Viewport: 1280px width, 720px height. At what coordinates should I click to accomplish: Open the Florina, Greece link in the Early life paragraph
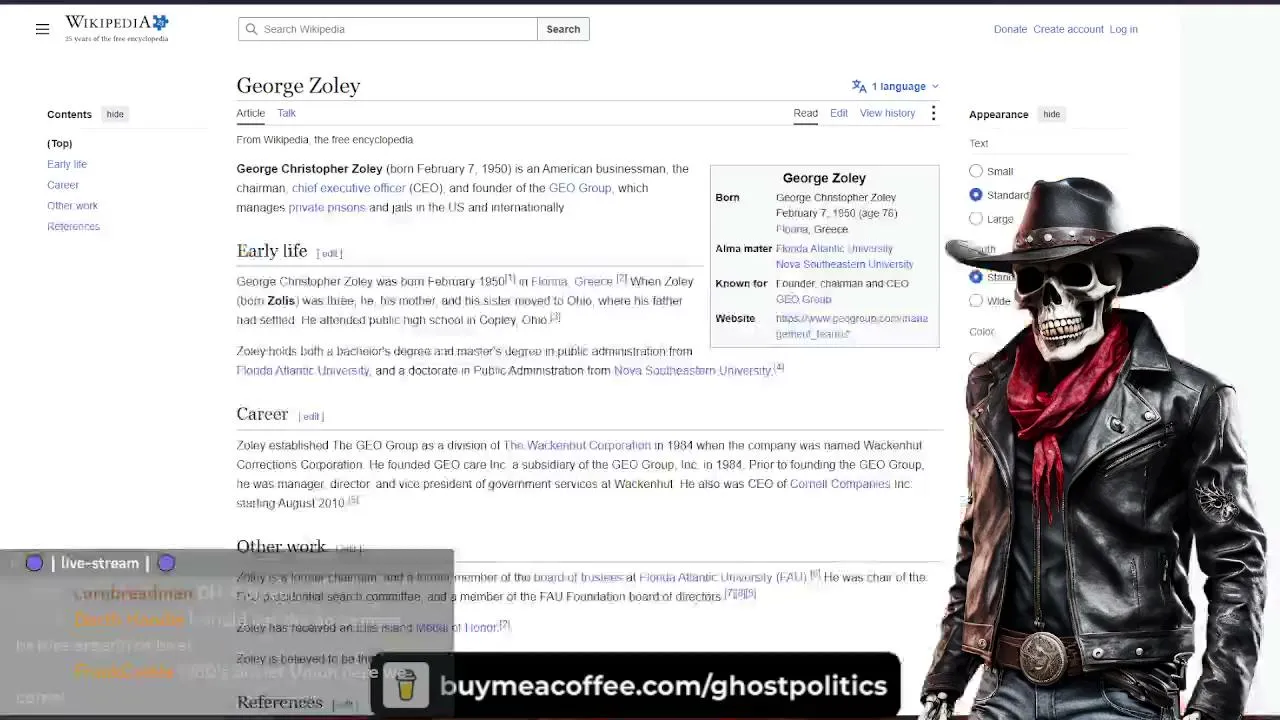[572, 281]
